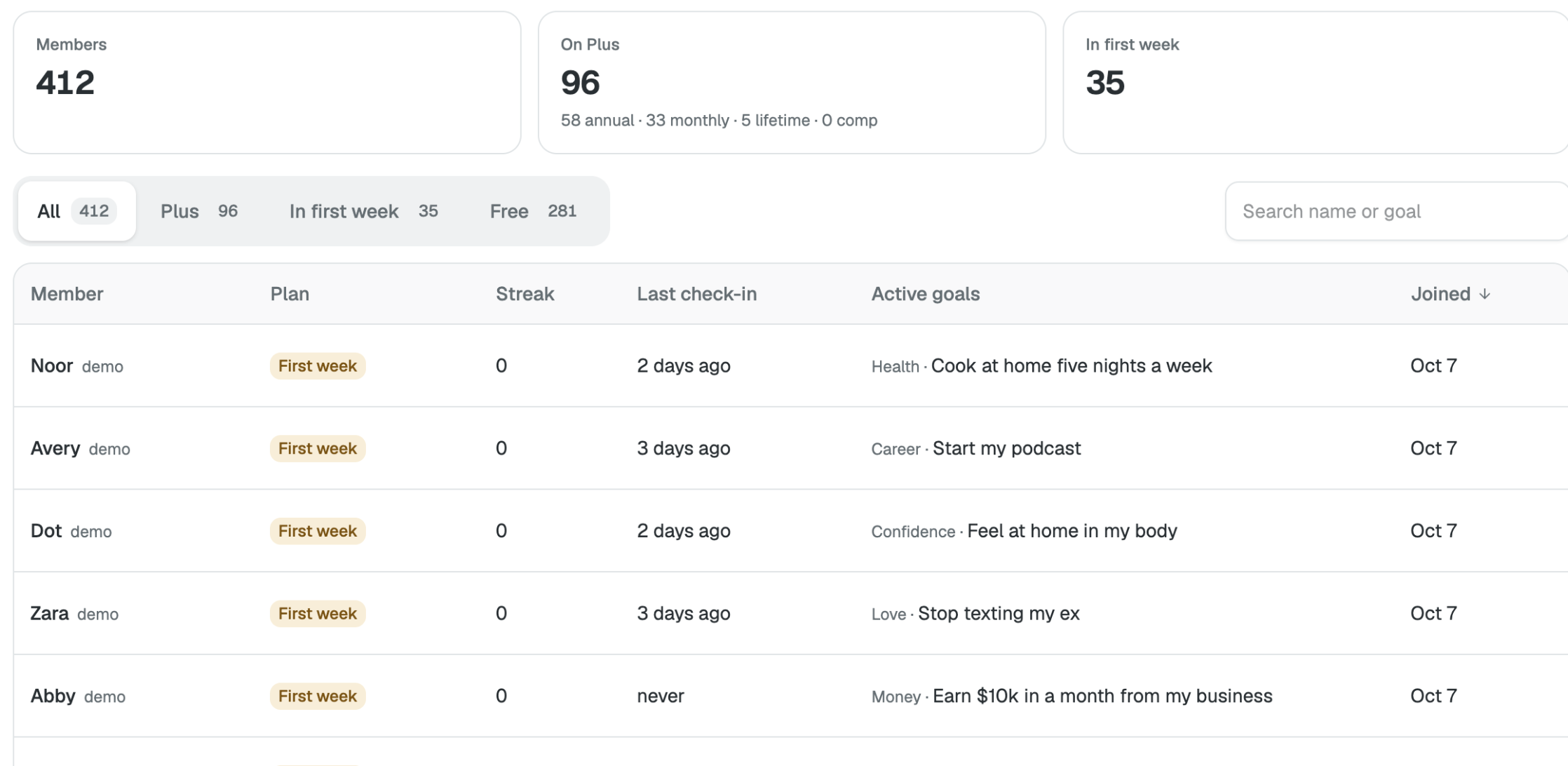Click goal 'Start my podcast'
Image resolution: width=1568 pixels, height=766 pixels.
click(1007, 449)
